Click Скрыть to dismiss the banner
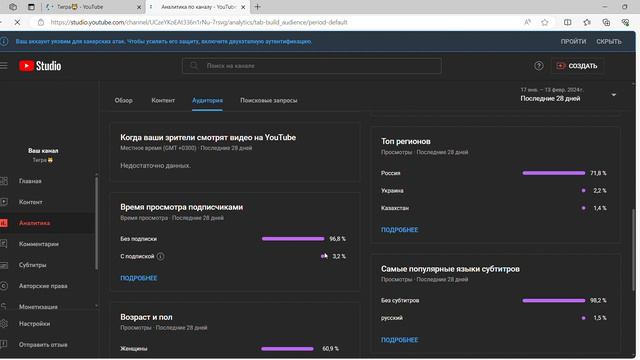This screenshot has height=360, width=640. point(609,42)
